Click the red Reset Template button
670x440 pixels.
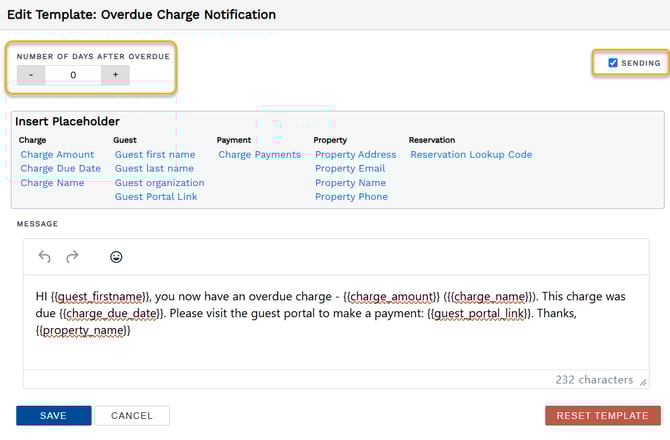point(602,415)
